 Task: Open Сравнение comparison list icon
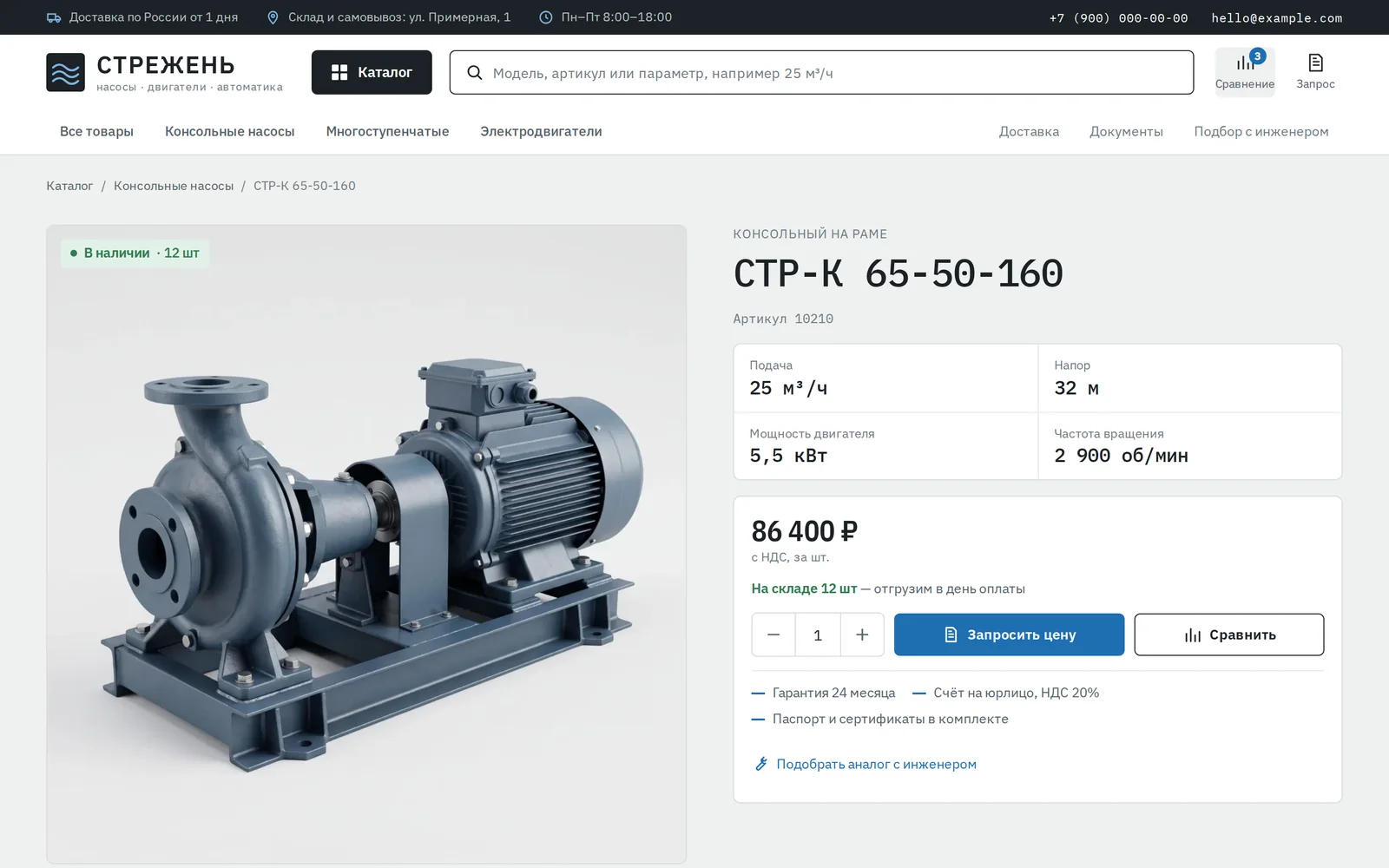pyautogui.click(x=1245, y=71)
